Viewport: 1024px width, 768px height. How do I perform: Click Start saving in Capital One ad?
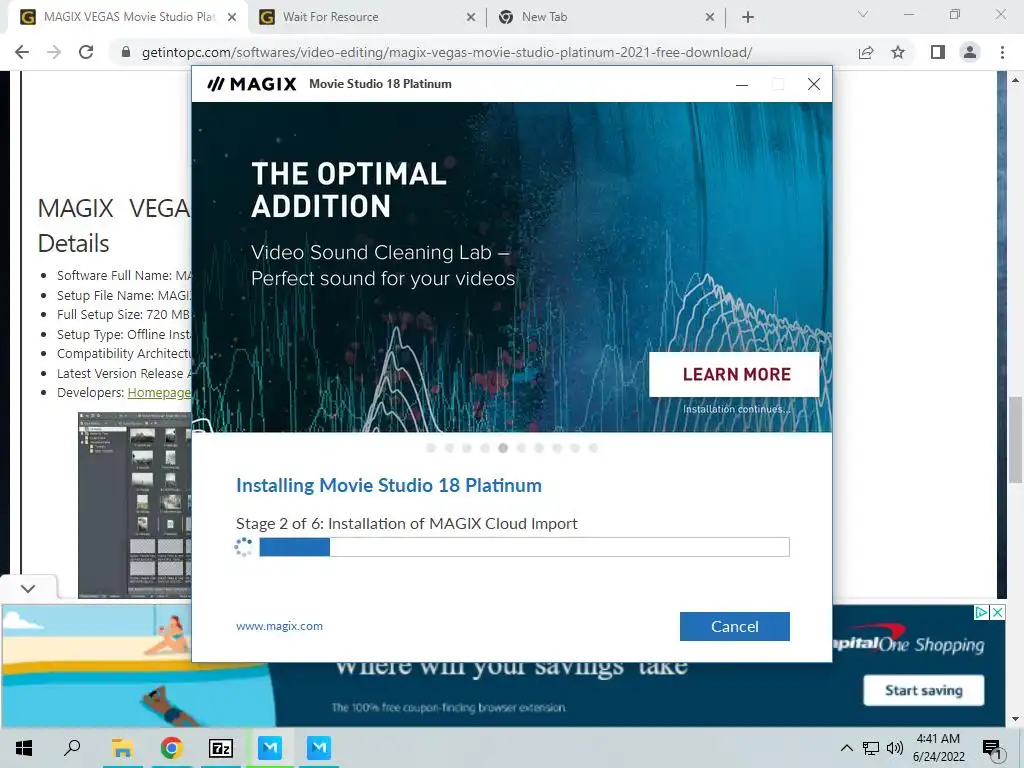point(923,690)
